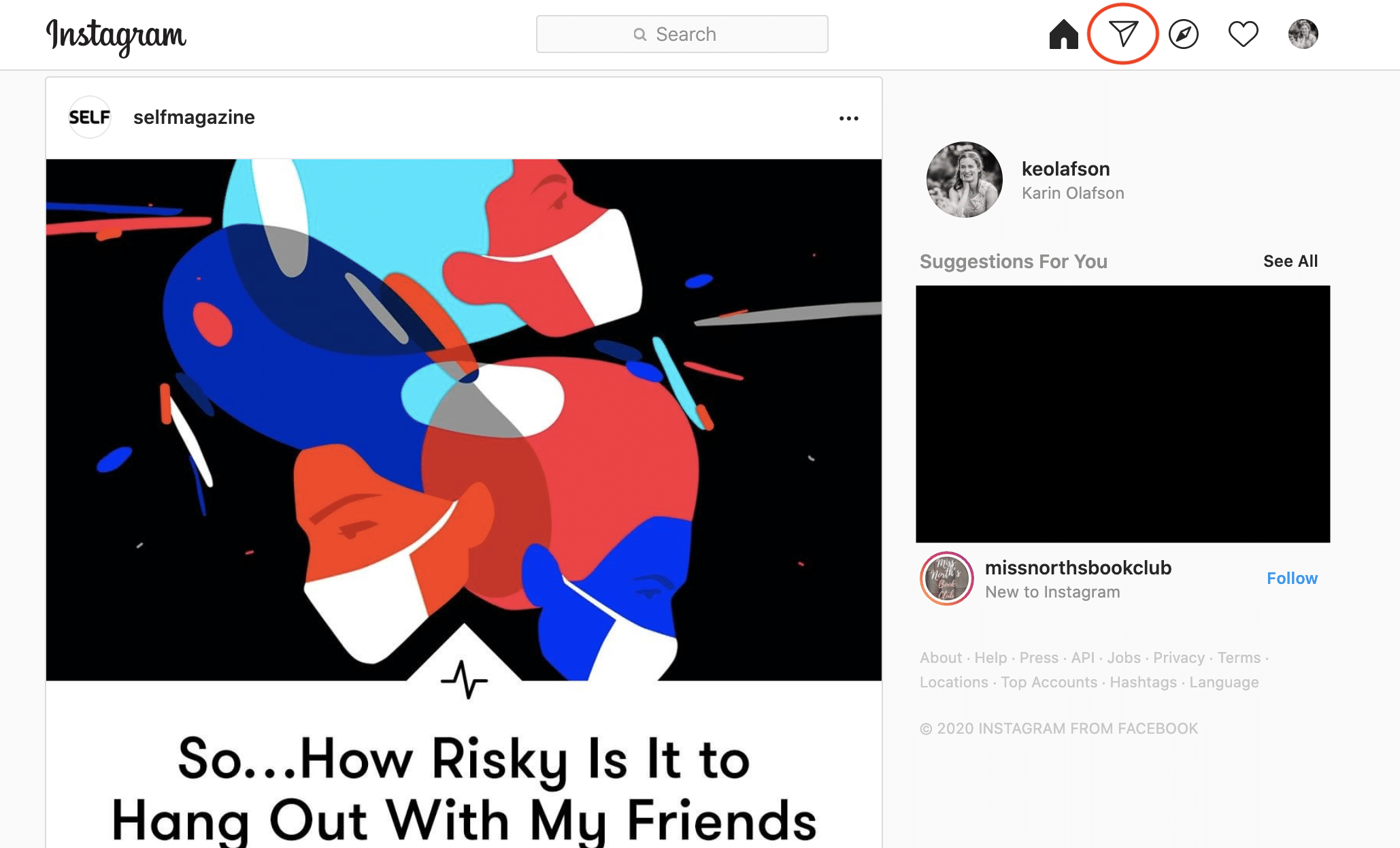Open keolafson profile username
The image size is (1400, 848).
(1065, 169)
